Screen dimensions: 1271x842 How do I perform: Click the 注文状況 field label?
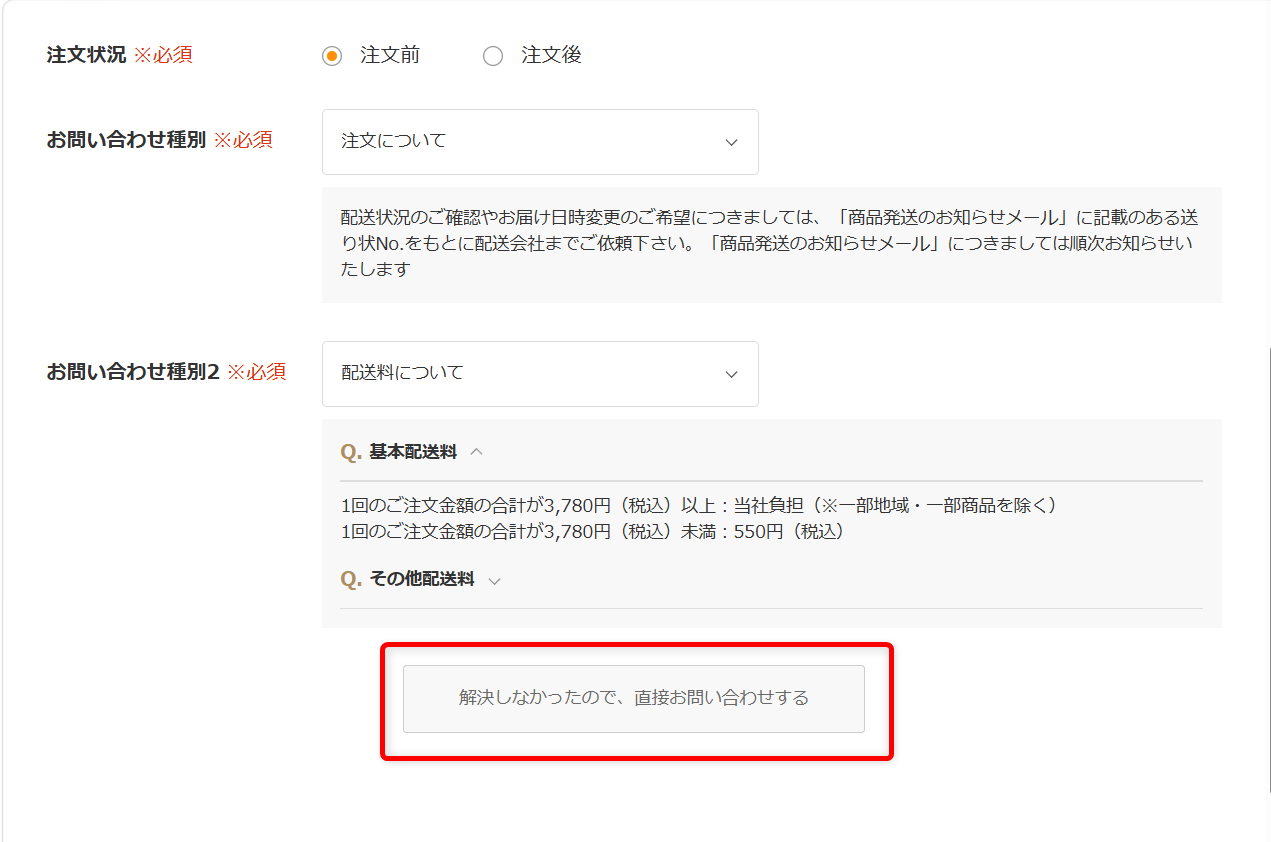[x=86, y=55]
